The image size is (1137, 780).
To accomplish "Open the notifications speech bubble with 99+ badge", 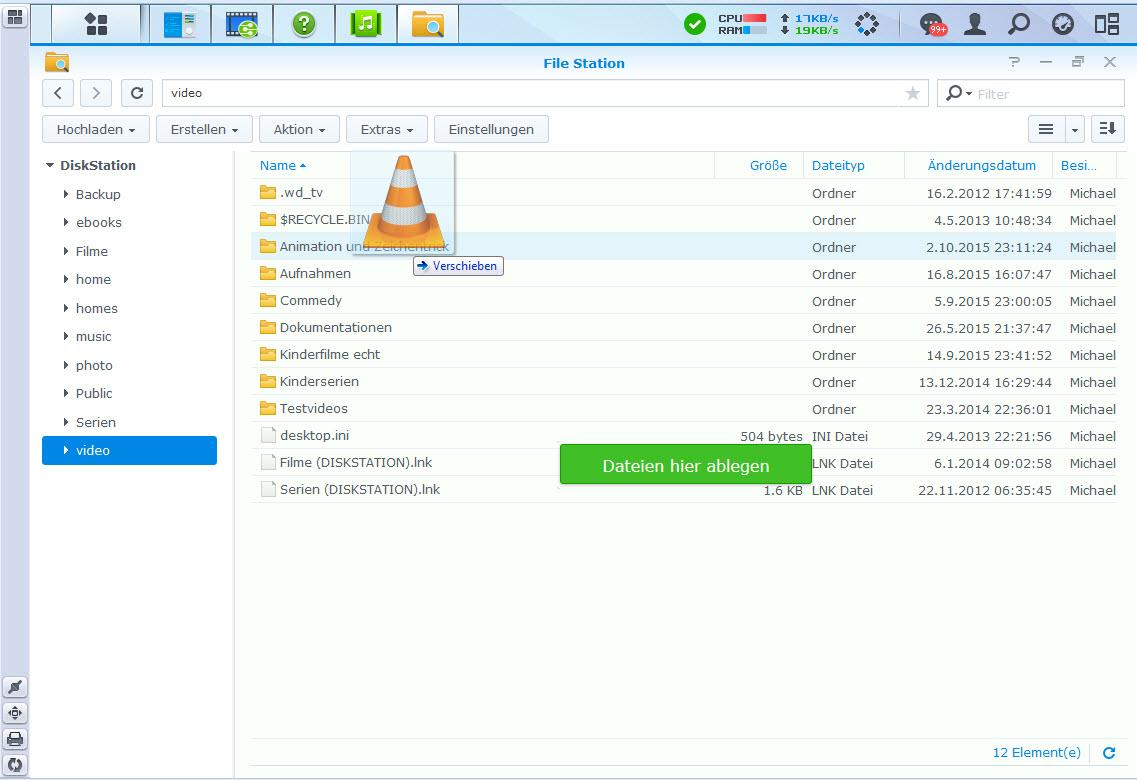I will (x=931, y=24).
